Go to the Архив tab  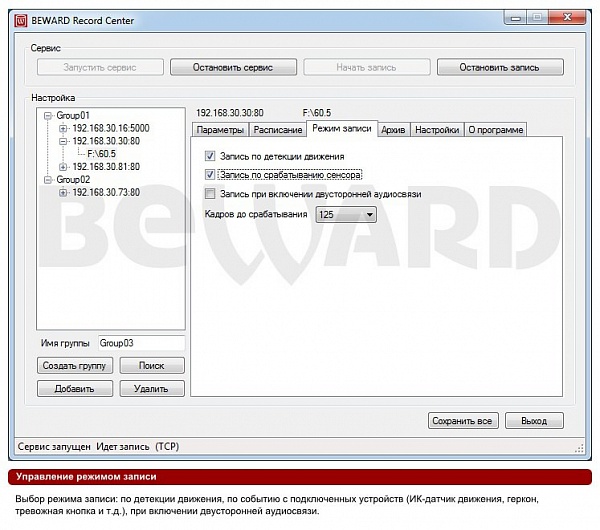(393, 130)
